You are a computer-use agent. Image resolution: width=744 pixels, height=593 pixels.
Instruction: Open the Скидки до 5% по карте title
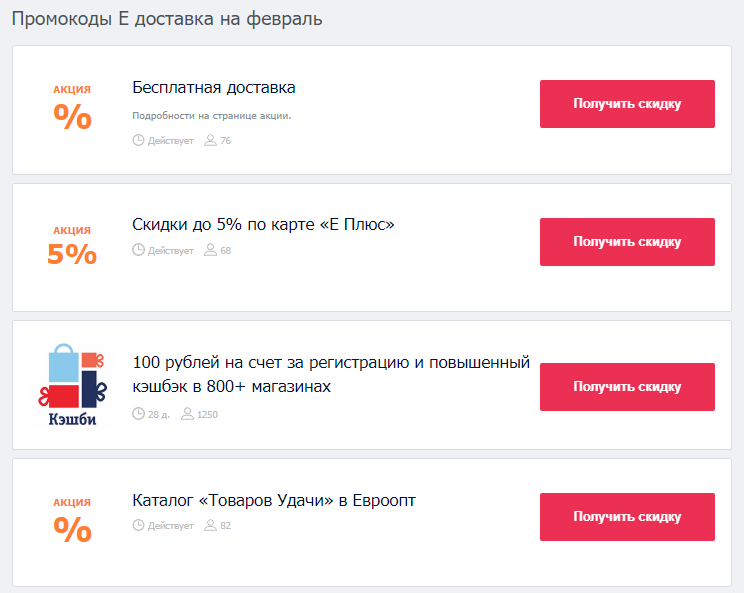coord(263,224)
